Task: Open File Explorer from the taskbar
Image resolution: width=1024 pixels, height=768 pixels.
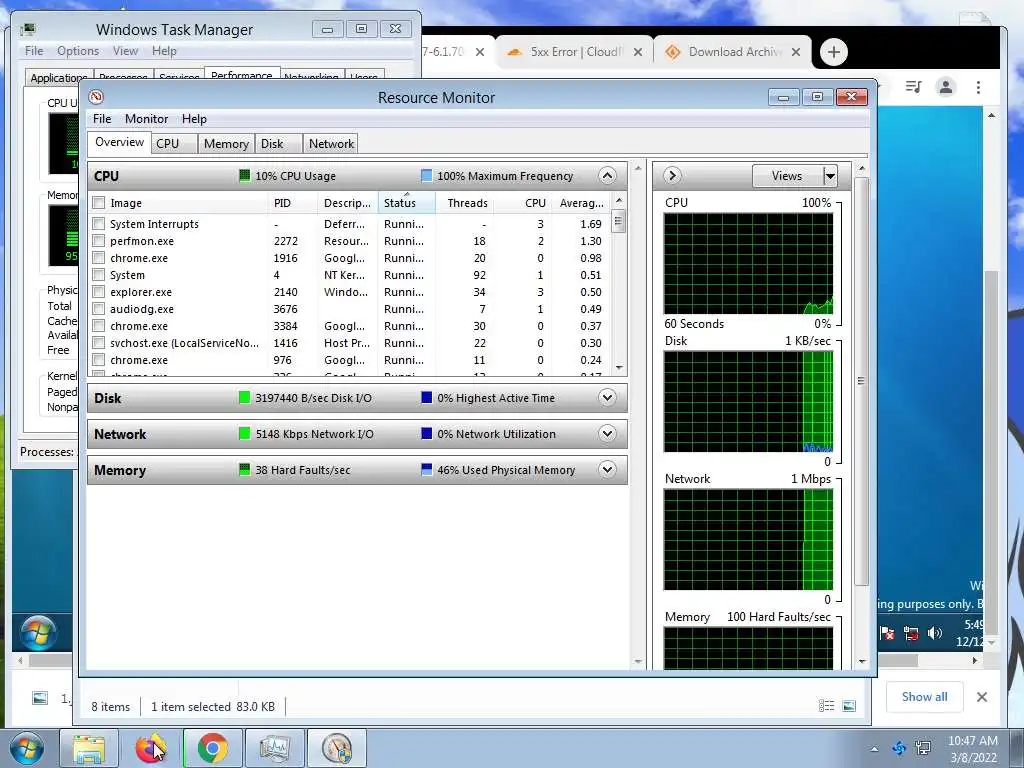Action: tap(89, 748)
